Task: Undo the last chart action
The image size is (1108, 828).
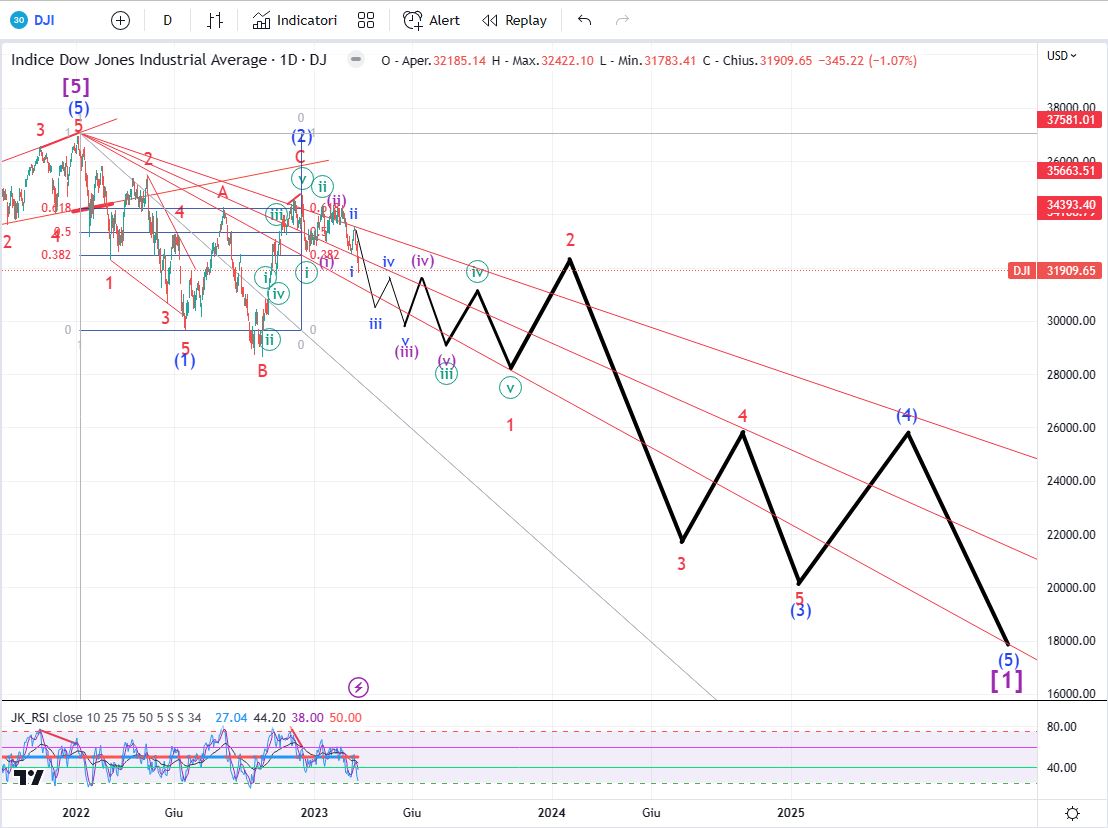Action: click(584, 20)
